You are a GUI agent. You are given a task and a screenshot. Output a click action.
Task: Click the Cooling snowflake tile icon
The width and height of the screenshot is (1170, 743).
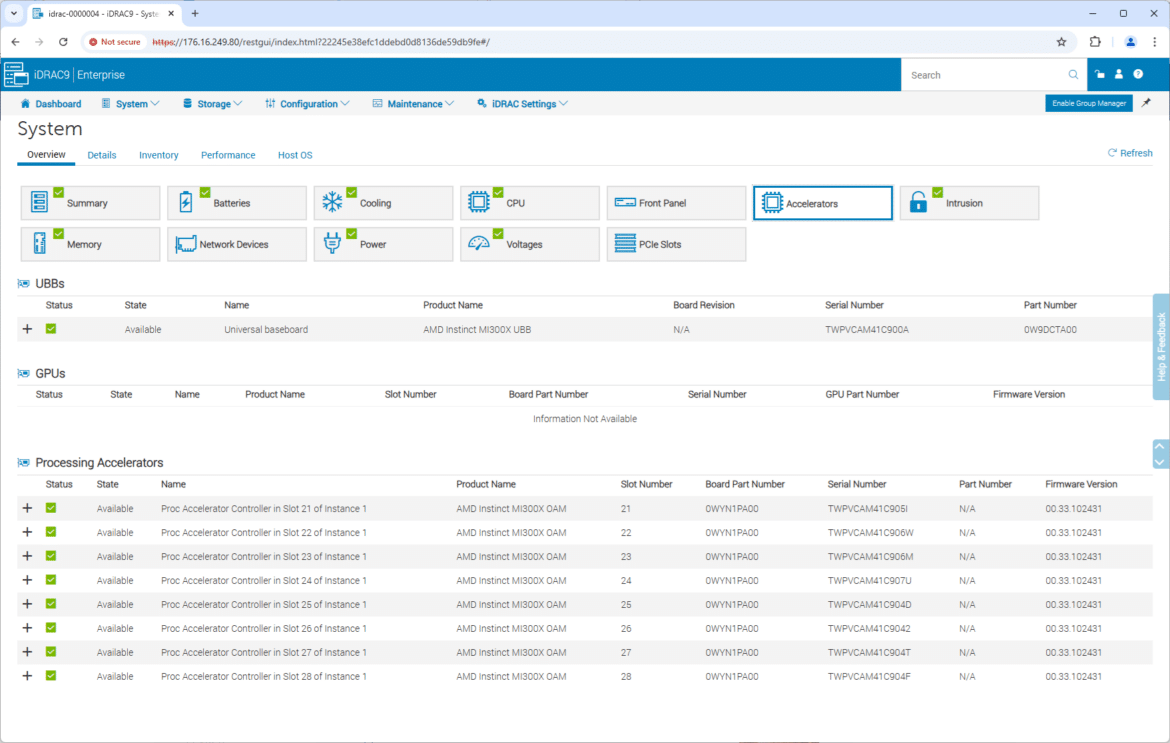332,203
